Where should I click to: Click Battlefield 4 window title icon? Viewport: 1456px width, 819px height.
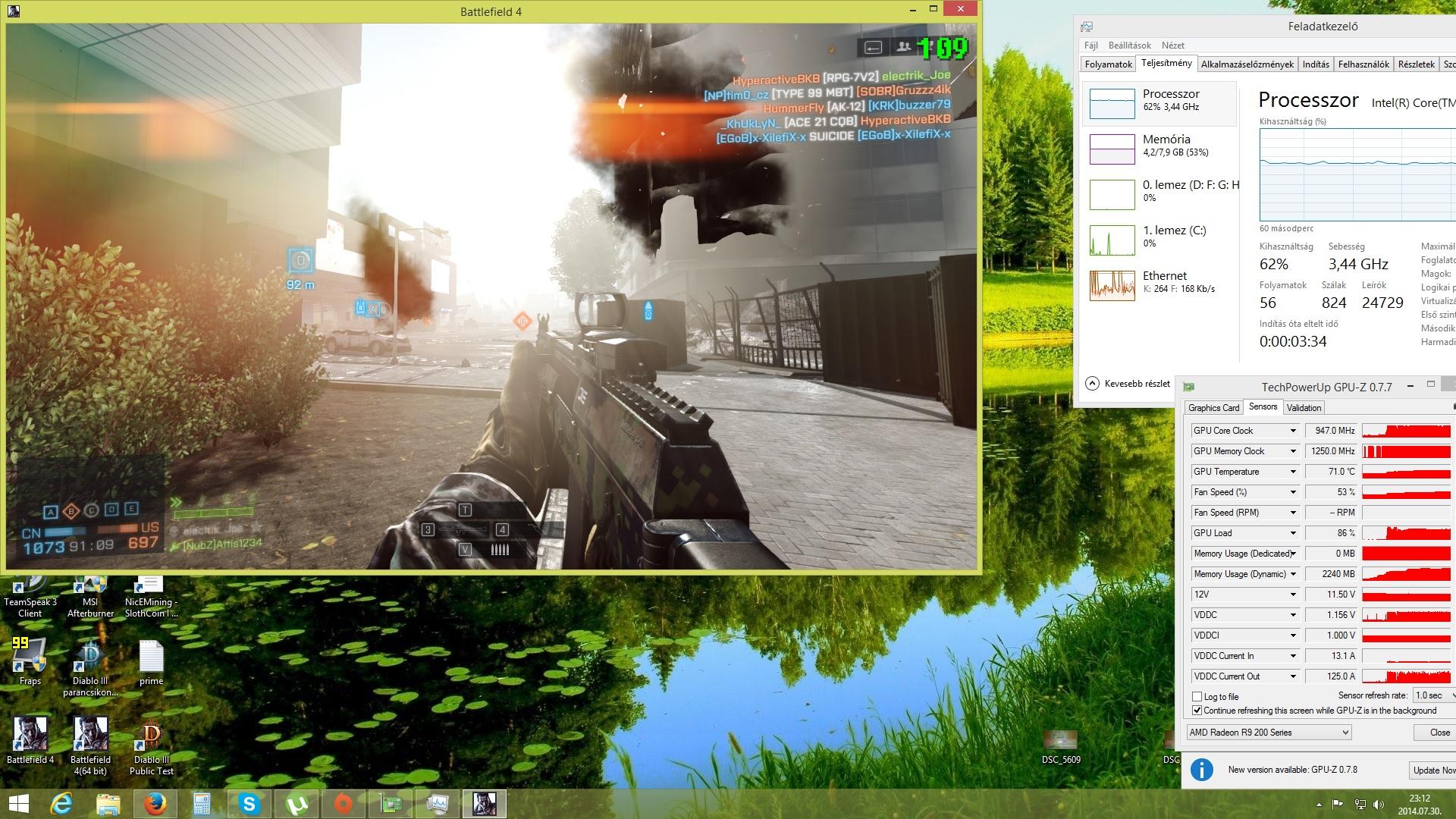(x=15, y=11)
